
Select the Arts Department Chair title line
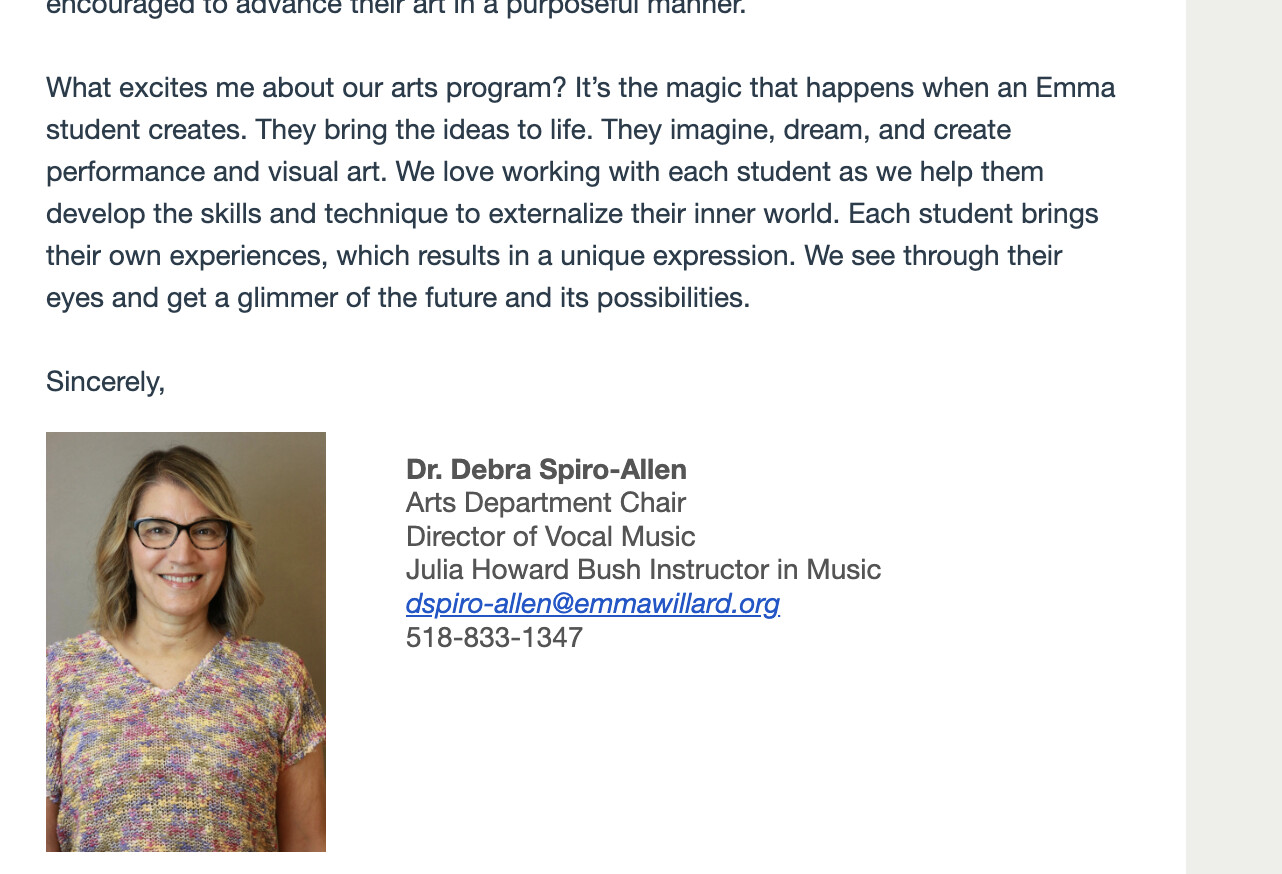546,502
